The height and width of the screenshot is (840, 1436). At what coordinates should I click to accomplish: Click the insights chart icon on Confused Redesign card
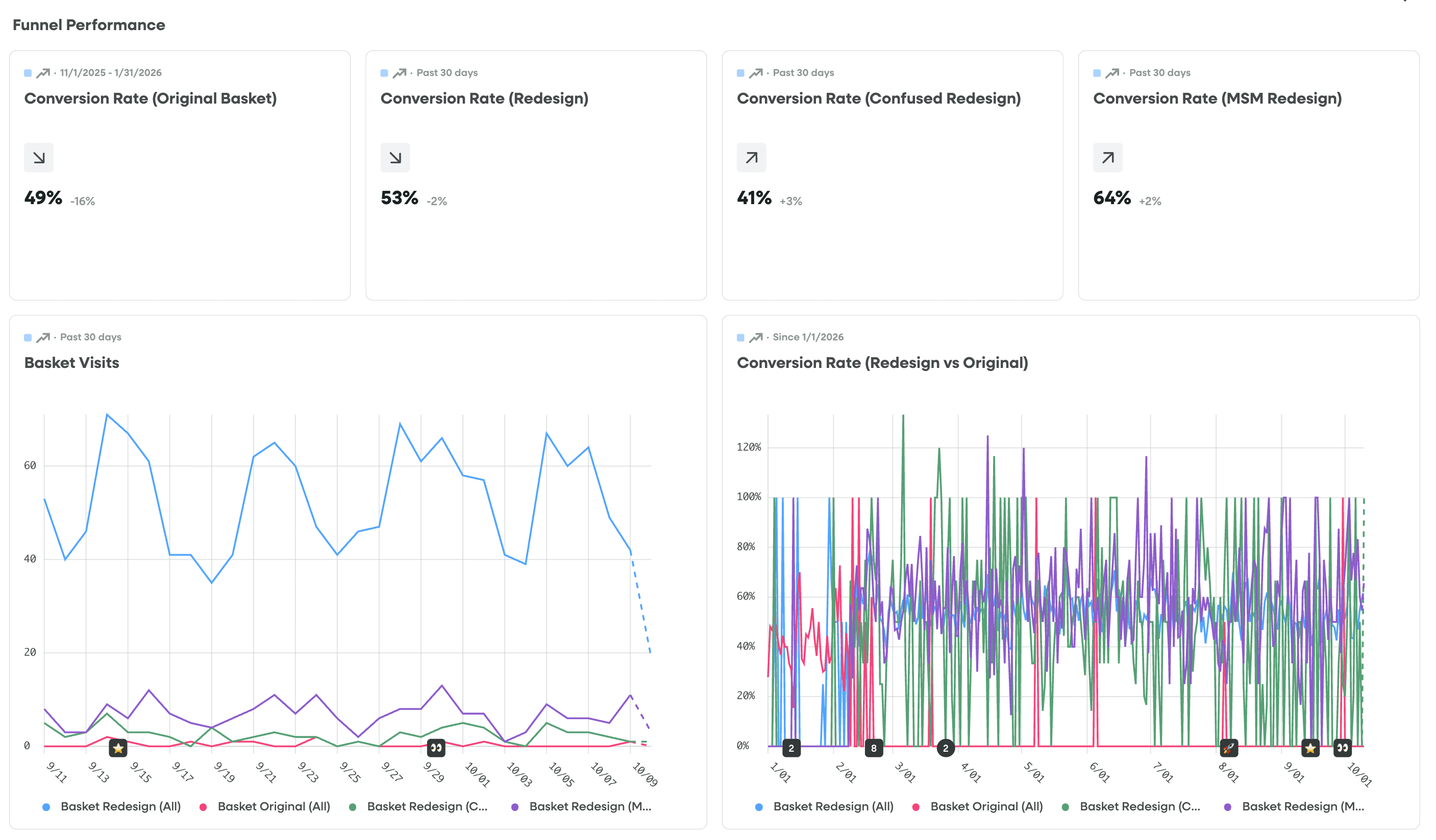tap(756, 73)
